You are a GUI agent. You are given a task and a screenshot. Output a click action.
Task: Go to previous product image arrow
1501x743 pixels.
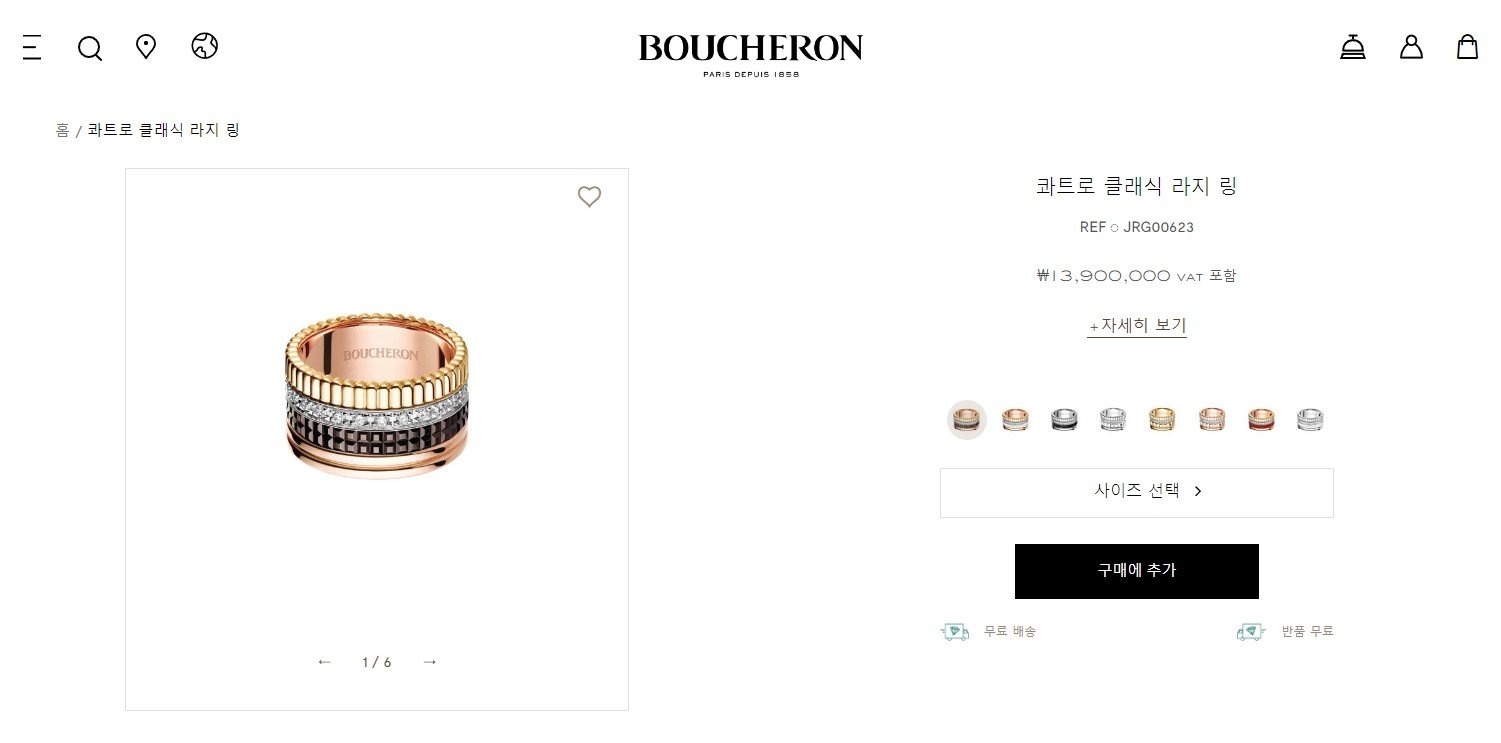324,662
